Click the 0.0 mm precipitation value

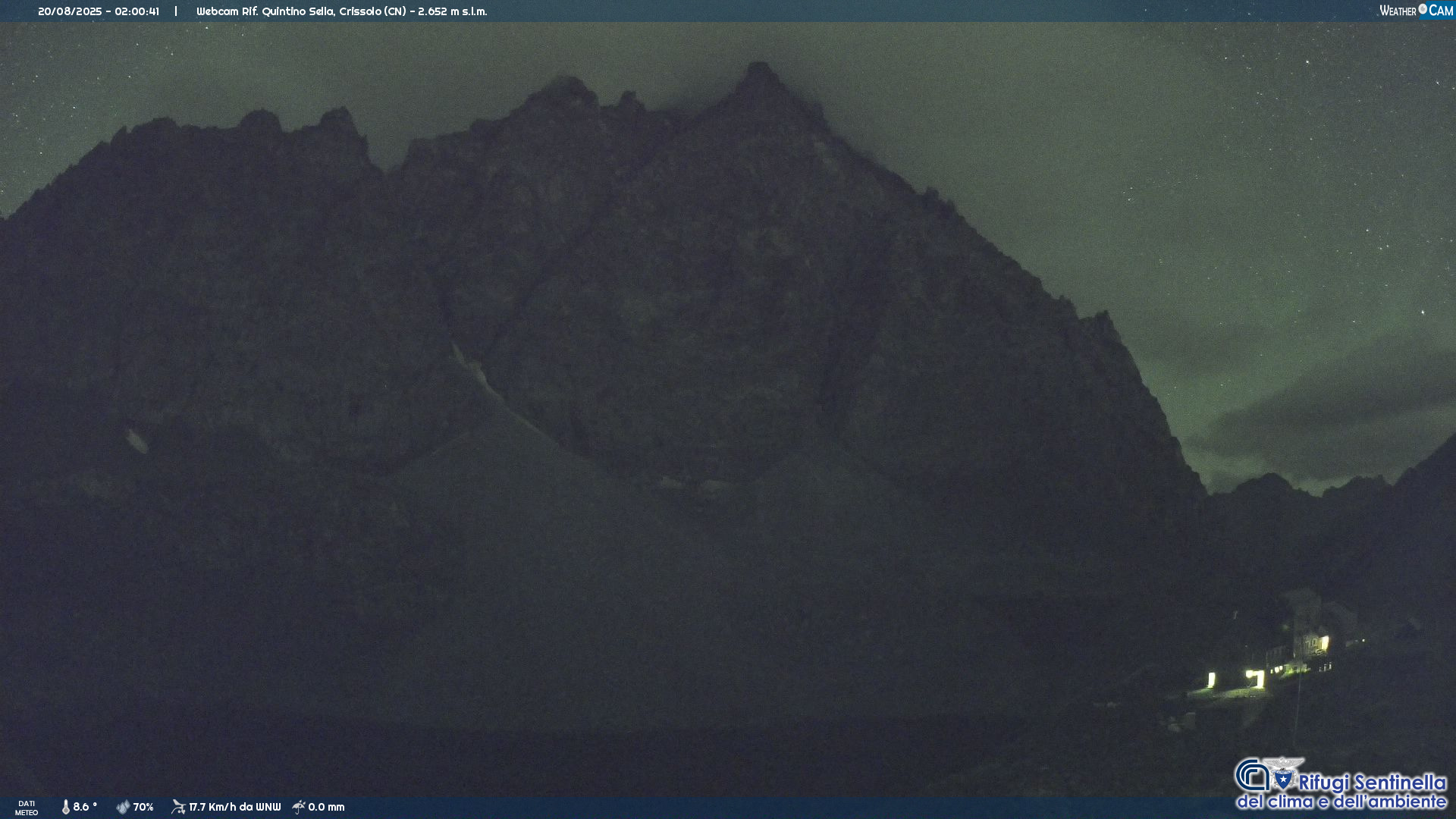coord(326,808)
